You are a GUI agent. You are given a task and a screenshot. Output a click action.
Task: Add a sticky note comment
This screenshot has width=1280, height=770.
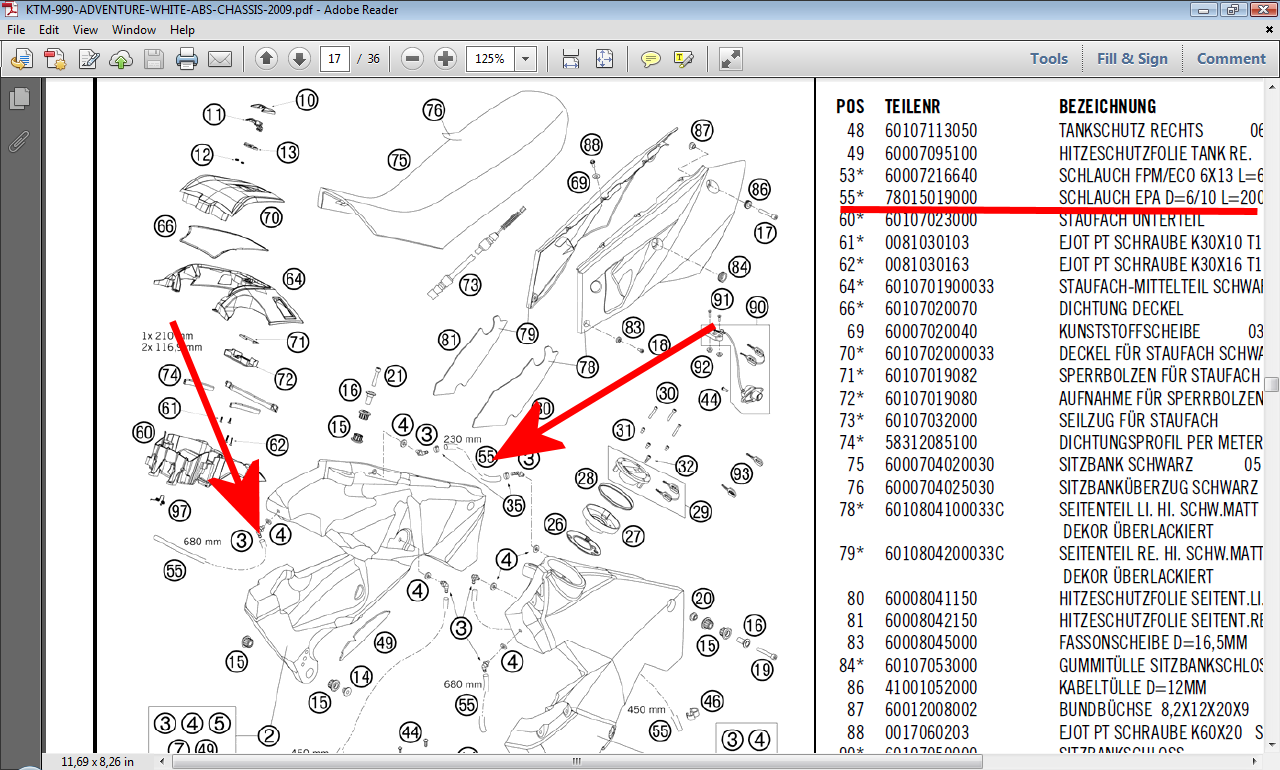(x=651, y=59)
